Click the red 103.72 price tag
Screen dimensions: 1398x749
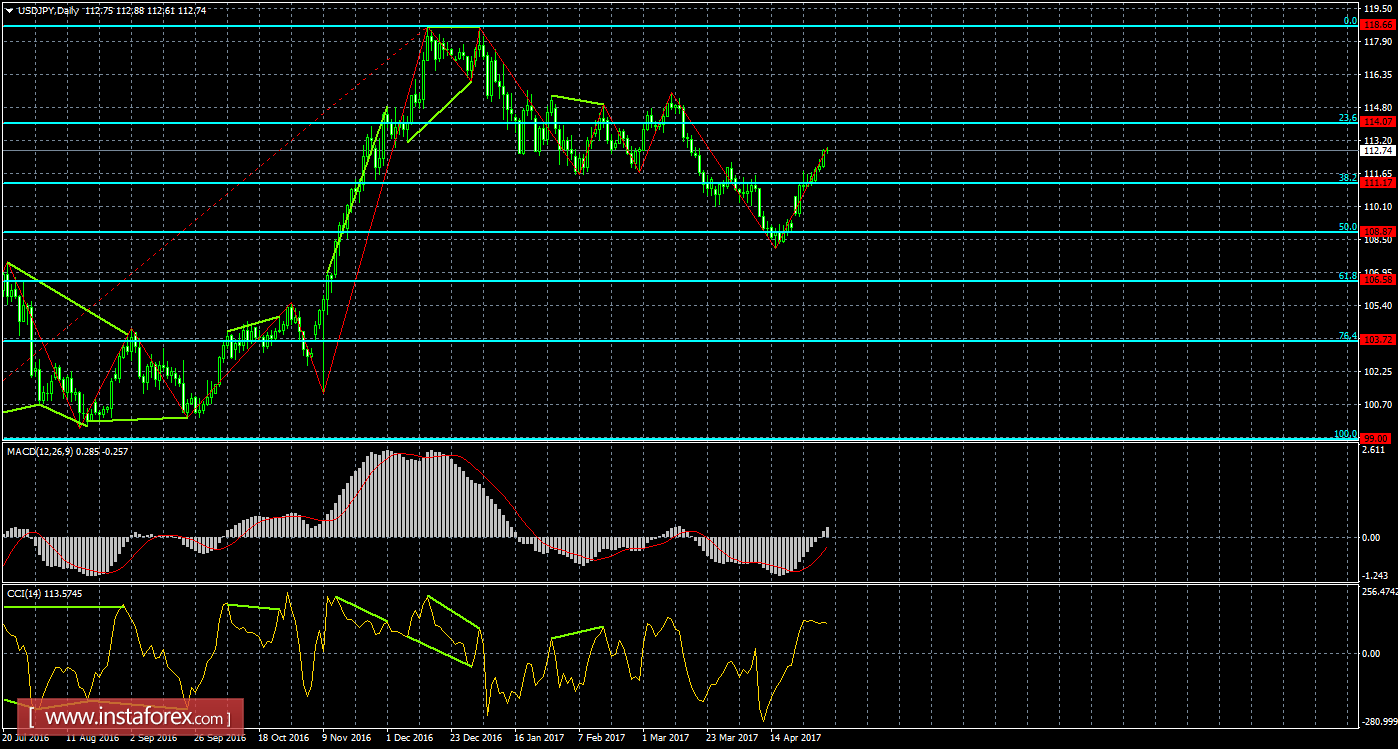click(x=1378, y=340)
